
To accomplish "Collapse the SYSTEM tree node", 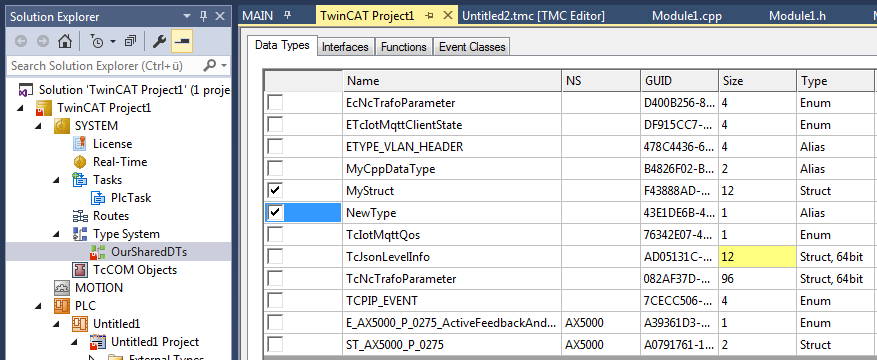I will pyautogui.click(x=39, y=126).
